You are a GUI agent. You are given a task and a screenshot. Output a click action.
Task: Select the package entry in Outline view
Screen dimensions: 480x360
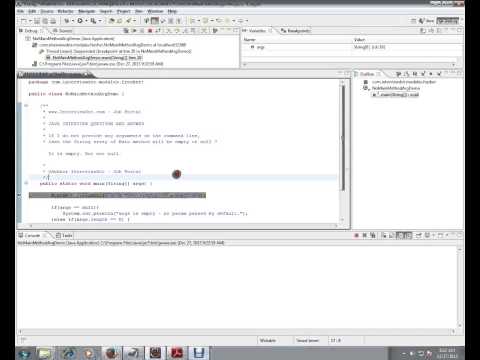pos(400,82)
